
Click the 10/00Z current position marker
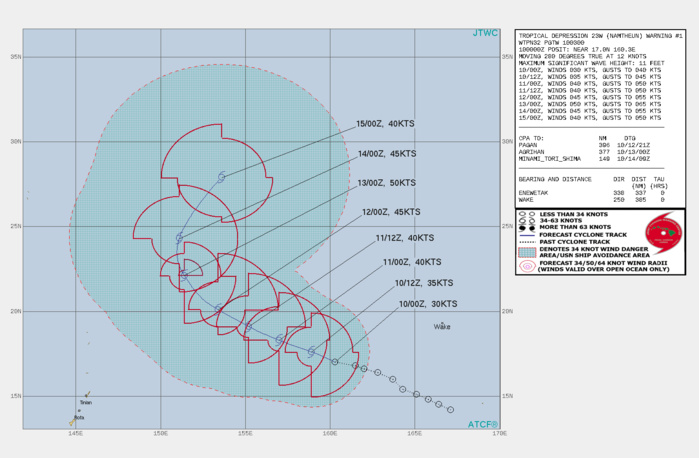335,362
